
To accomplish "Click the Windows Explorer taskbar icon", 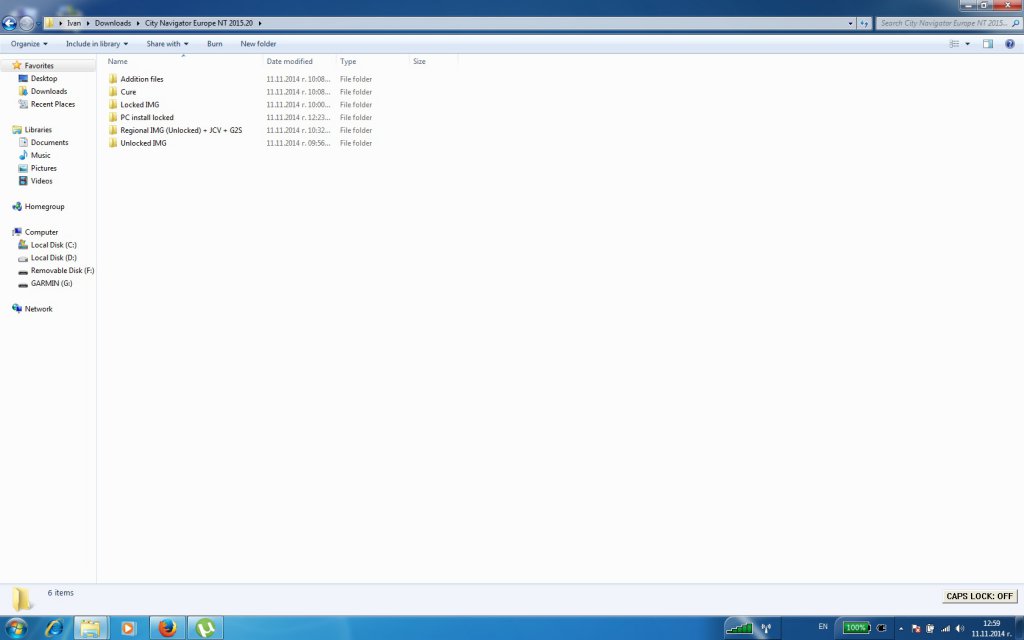I will coord(91,628).
